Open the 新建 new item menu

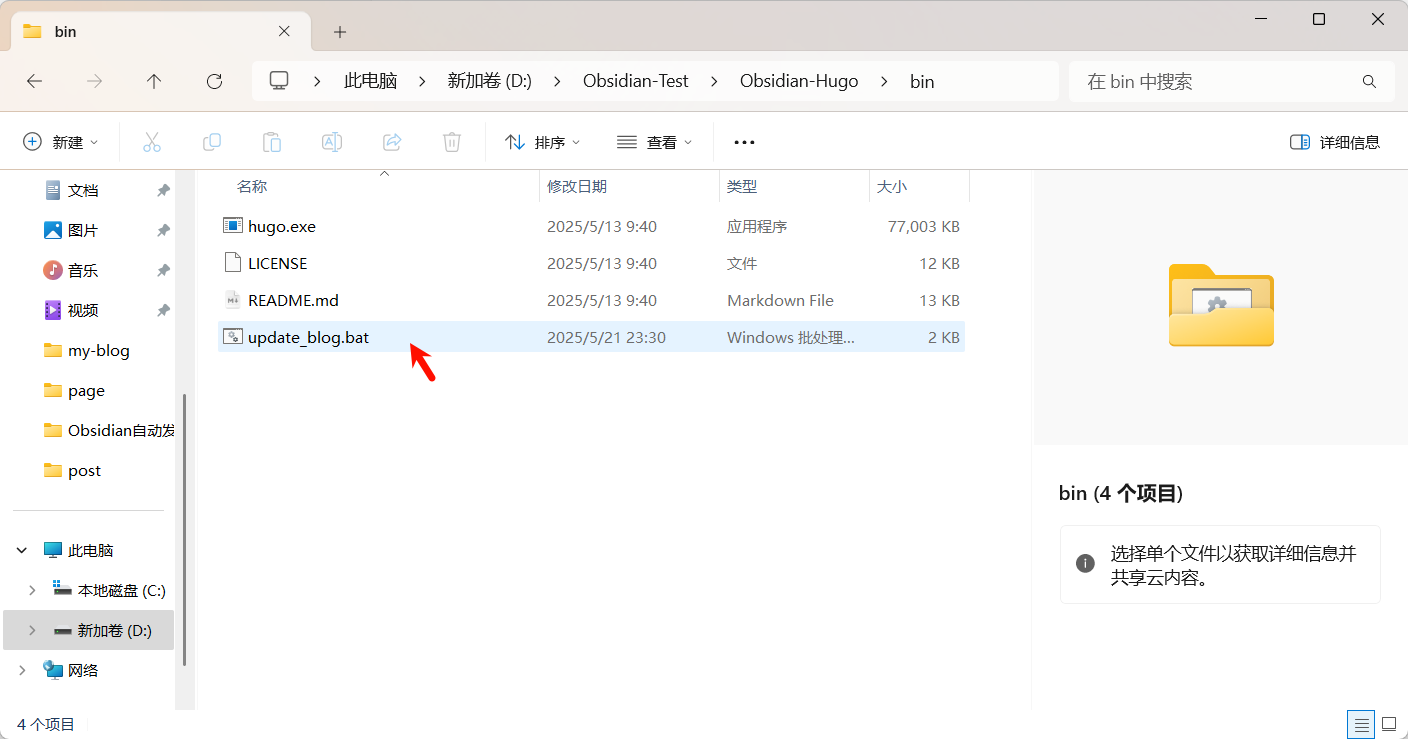click(61, 142)
